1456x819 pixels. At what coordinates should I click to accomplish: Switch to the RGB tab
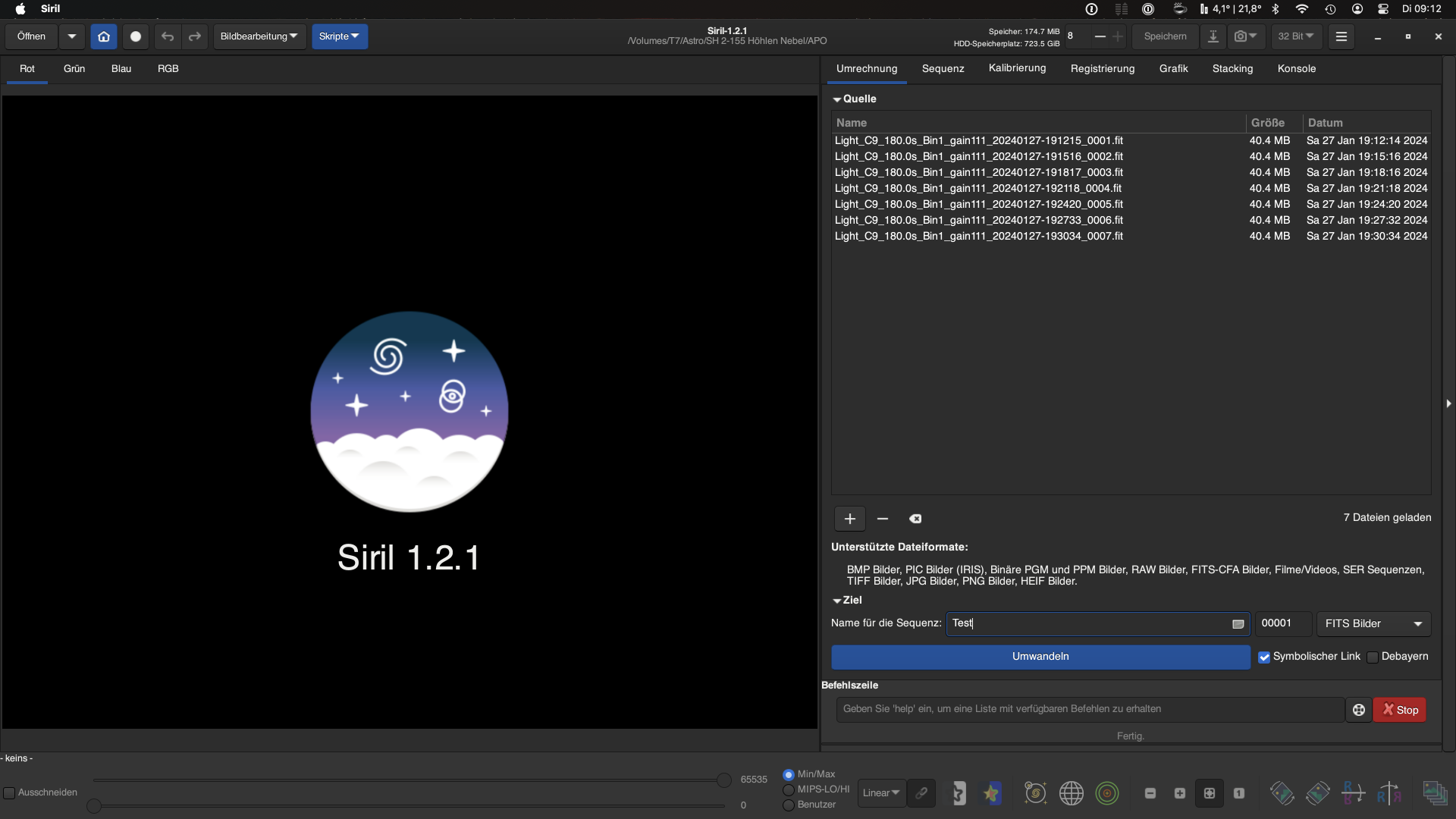click(168, 68)
